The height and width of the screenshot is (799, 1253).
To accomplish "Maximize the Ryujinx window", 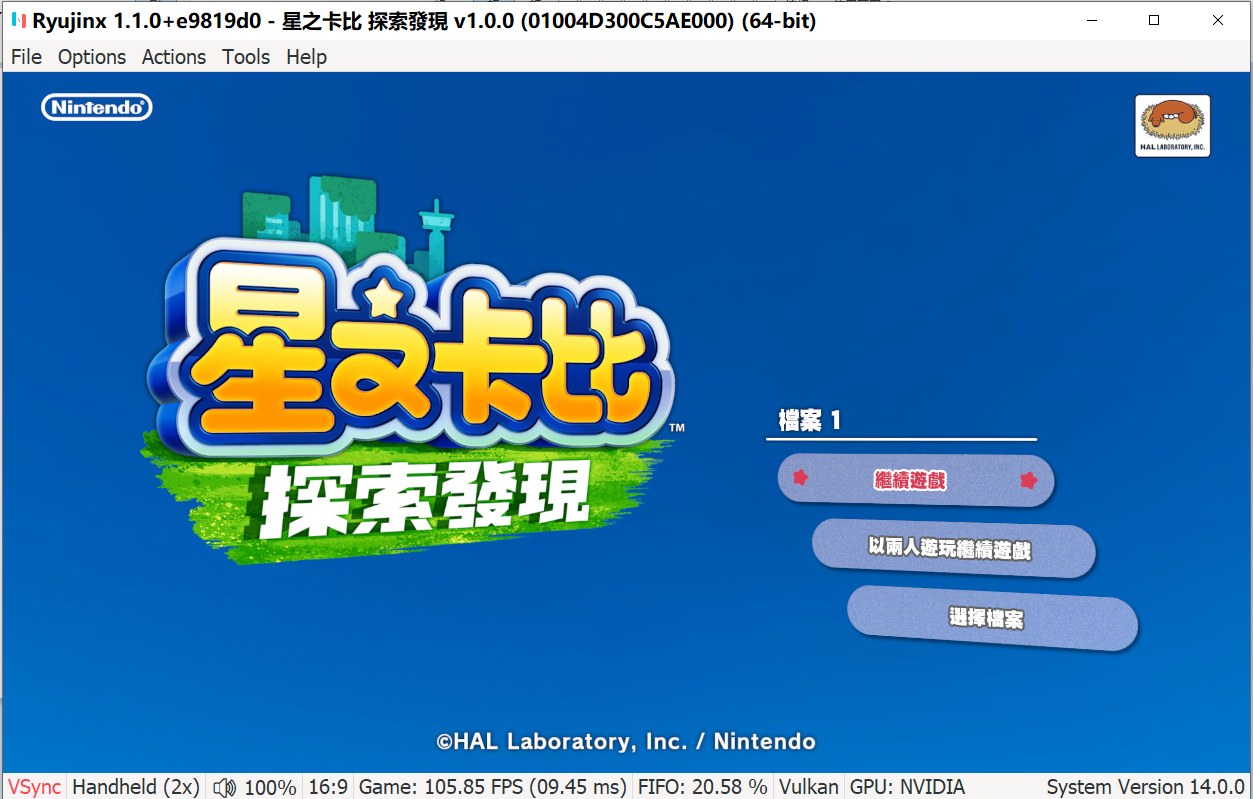I will (x=1153, y=20).
